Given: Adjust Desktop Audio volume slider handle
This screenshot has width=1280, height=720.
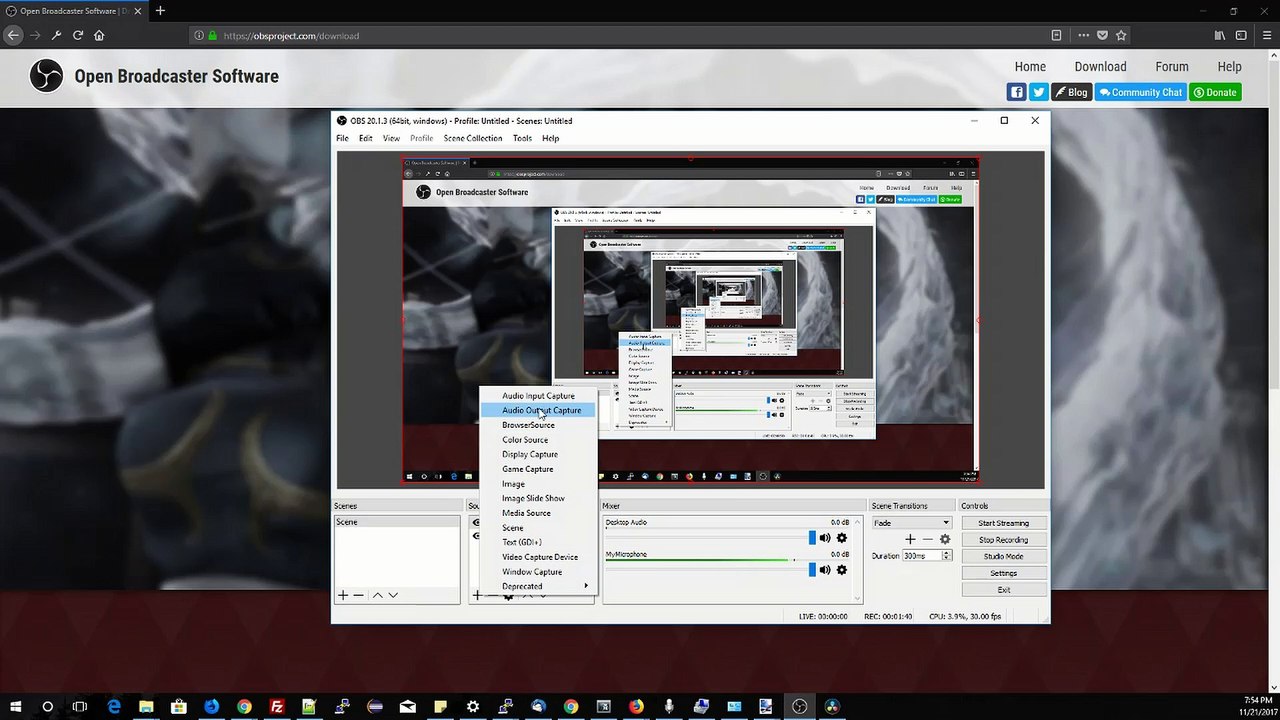Looking at the screenshot, I should pyautogui.click(x=812, y=538).
